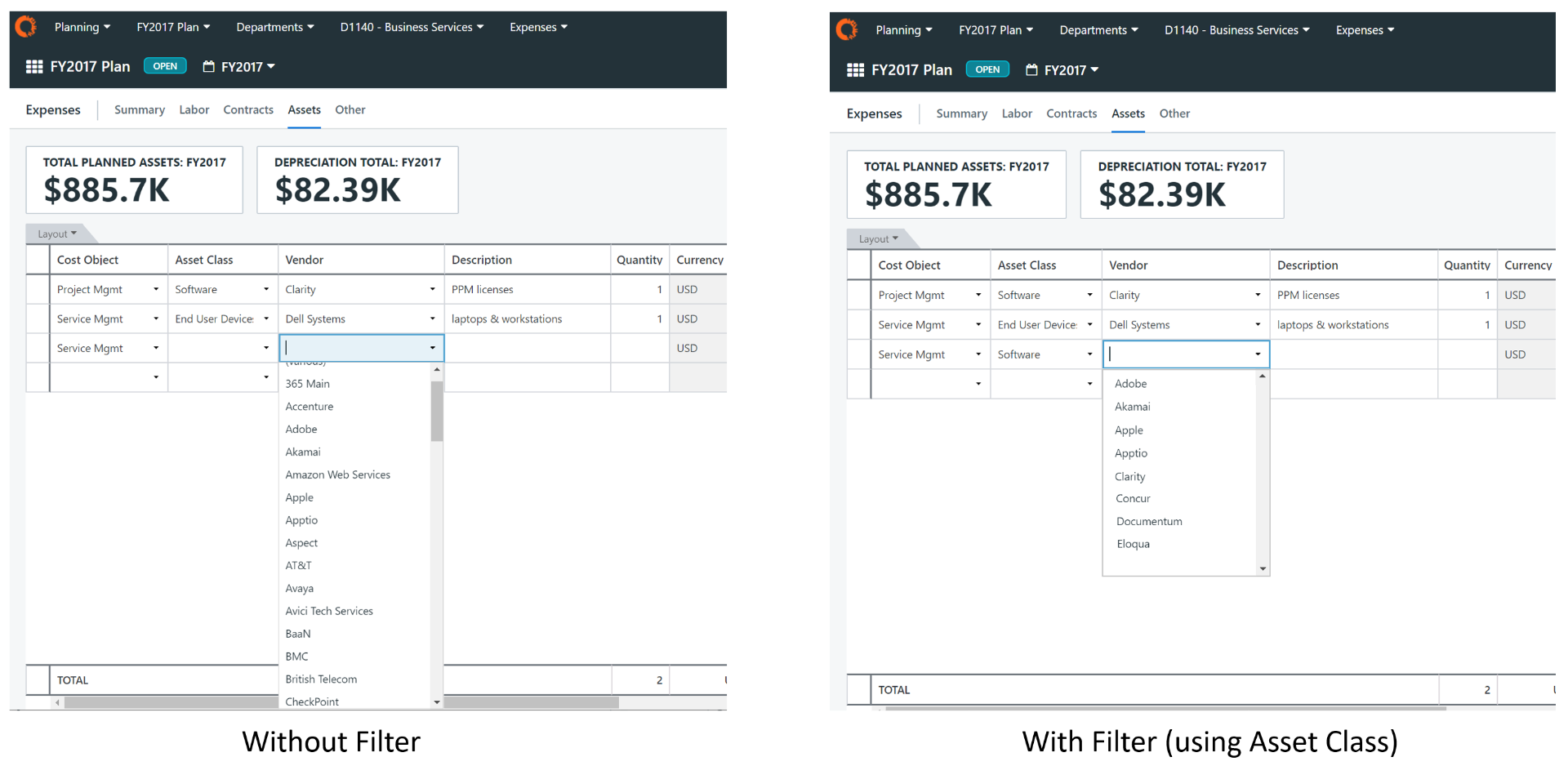
Task: Choose Accenture from the left vendor list
Action: pyautogui.click(x=310, y=407)
